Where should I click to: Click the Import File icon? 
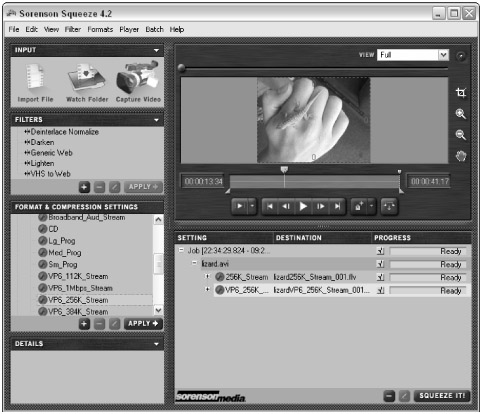(x=35, y=79)
